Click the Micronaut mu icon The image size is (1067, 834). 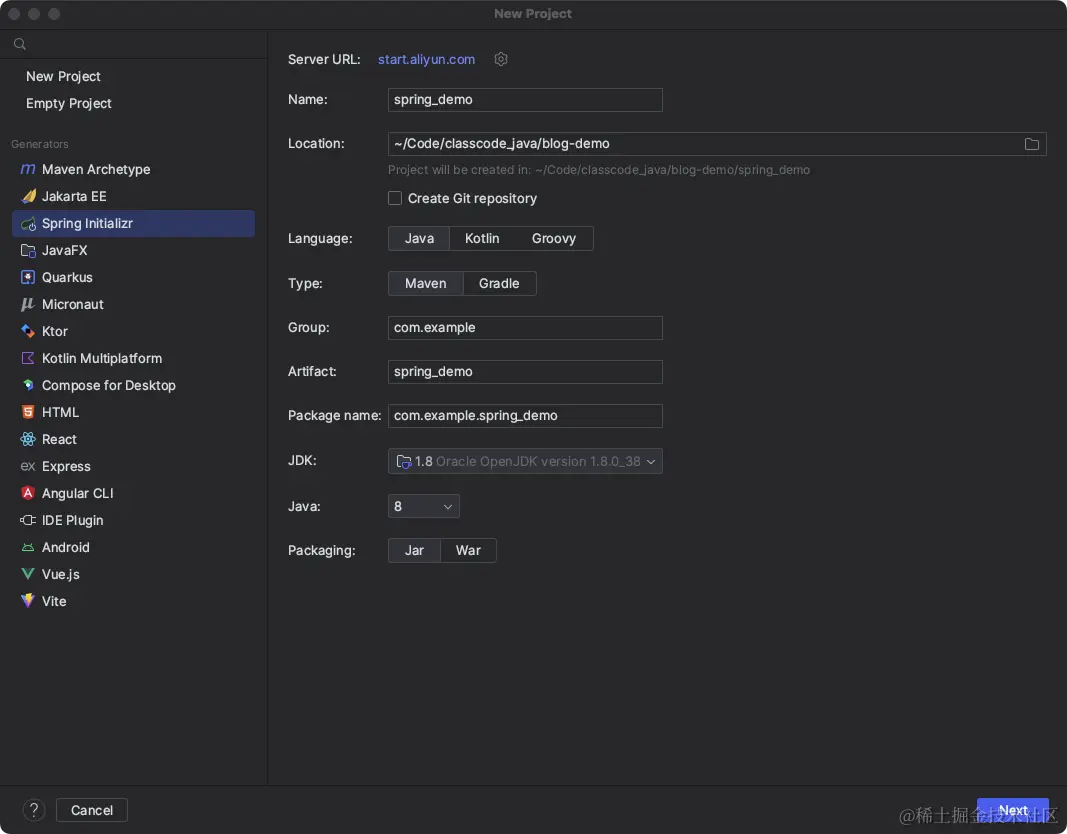click(28, 304)
